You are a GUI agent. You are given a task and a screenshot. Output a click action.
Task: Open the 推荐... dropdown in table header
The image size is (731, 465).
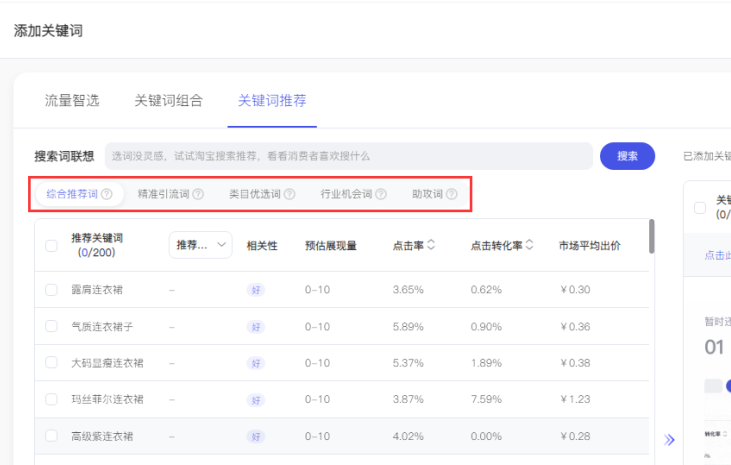point(201,245)
